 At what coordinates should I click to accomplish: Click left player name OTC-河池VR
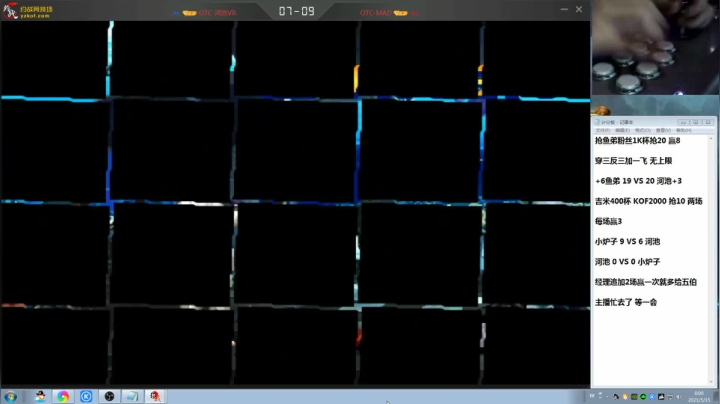[218, 13]
